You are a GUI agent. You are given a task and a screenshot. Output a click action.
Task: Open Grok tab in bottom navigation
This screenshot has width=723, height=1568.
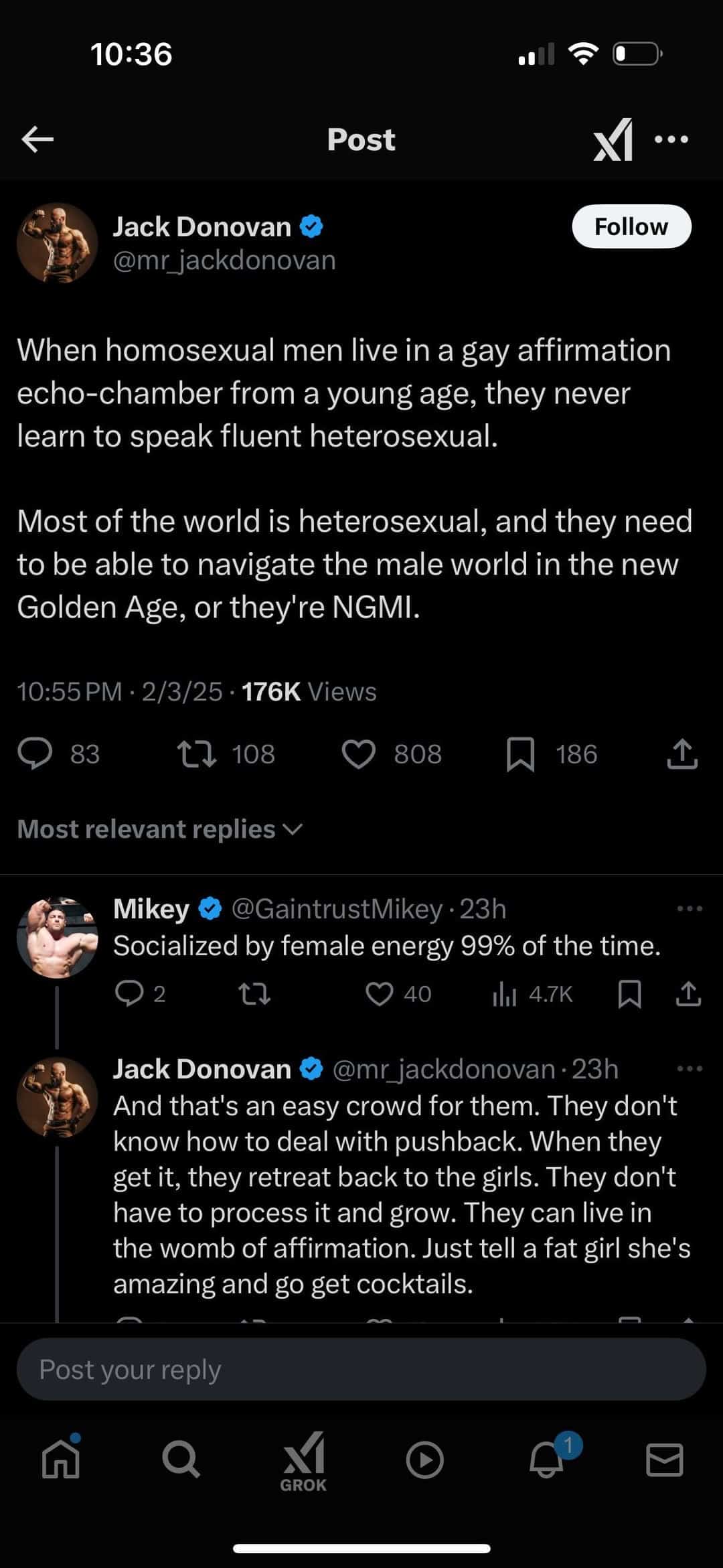coord(304,1462)
